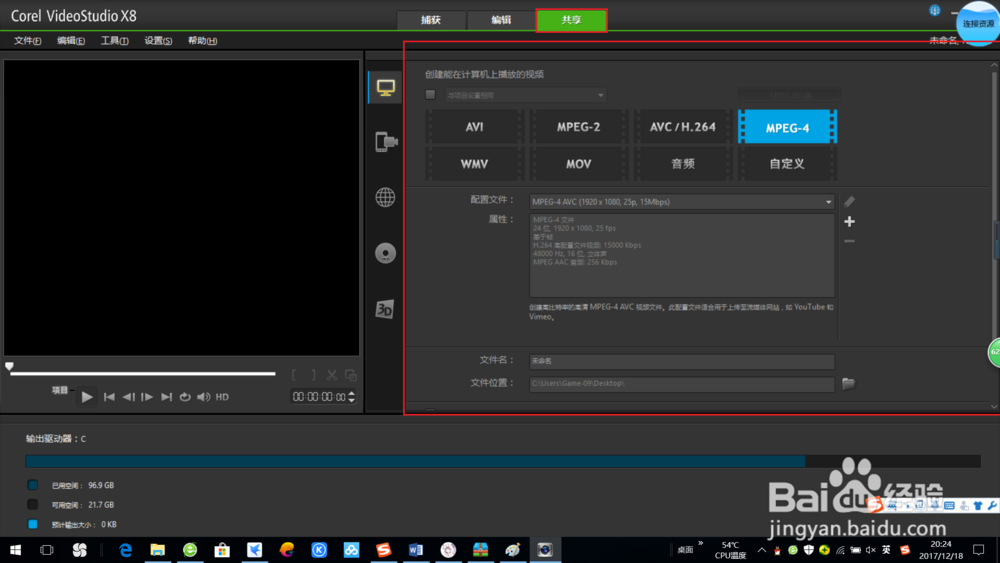This screenshot has width=1000, height=563.
Task: Set the mark-in bracket
Action: pos(294,375)
